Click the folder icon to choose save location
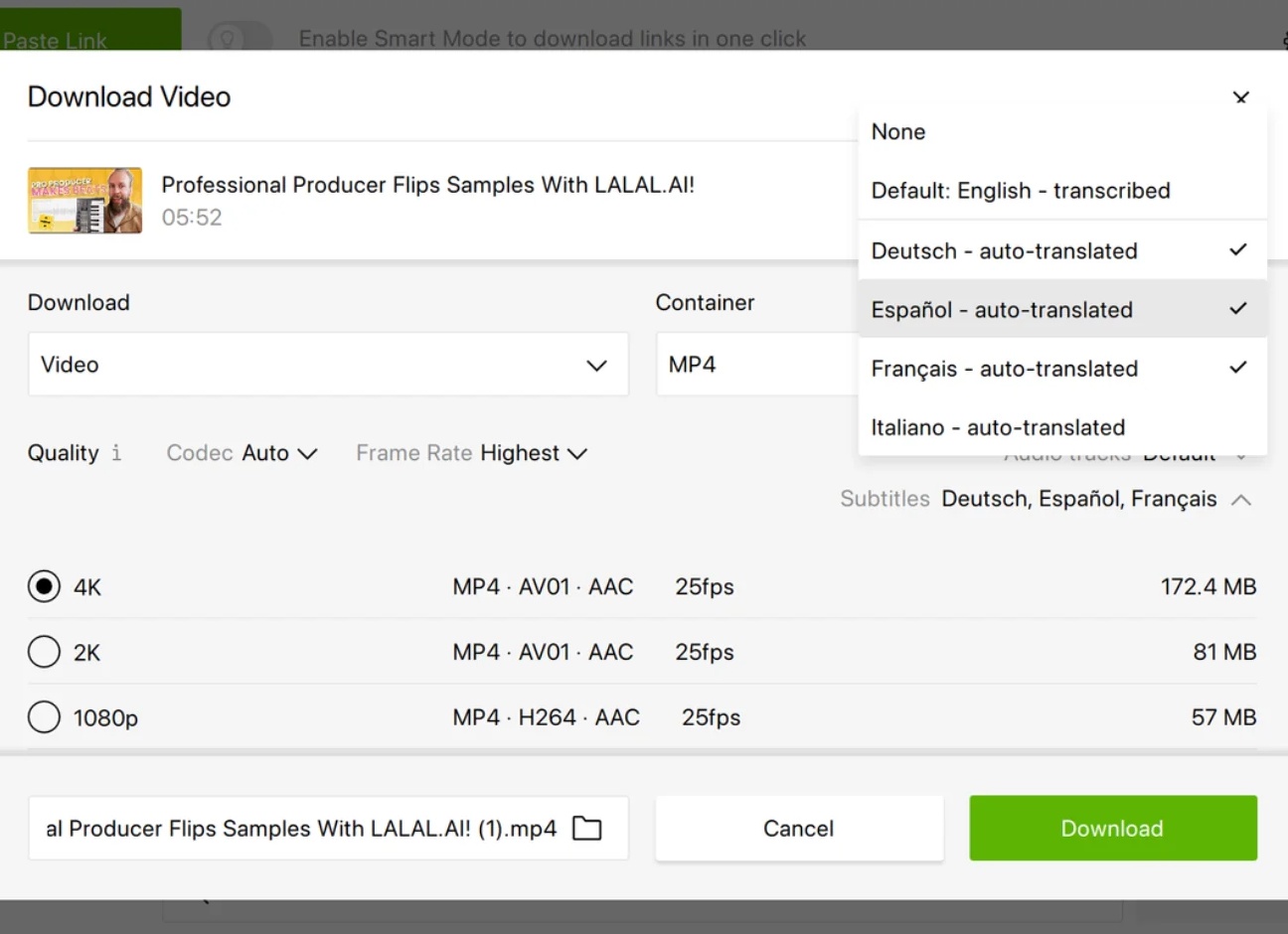This screenshot has height=934, width=1288. pos(587,828)
